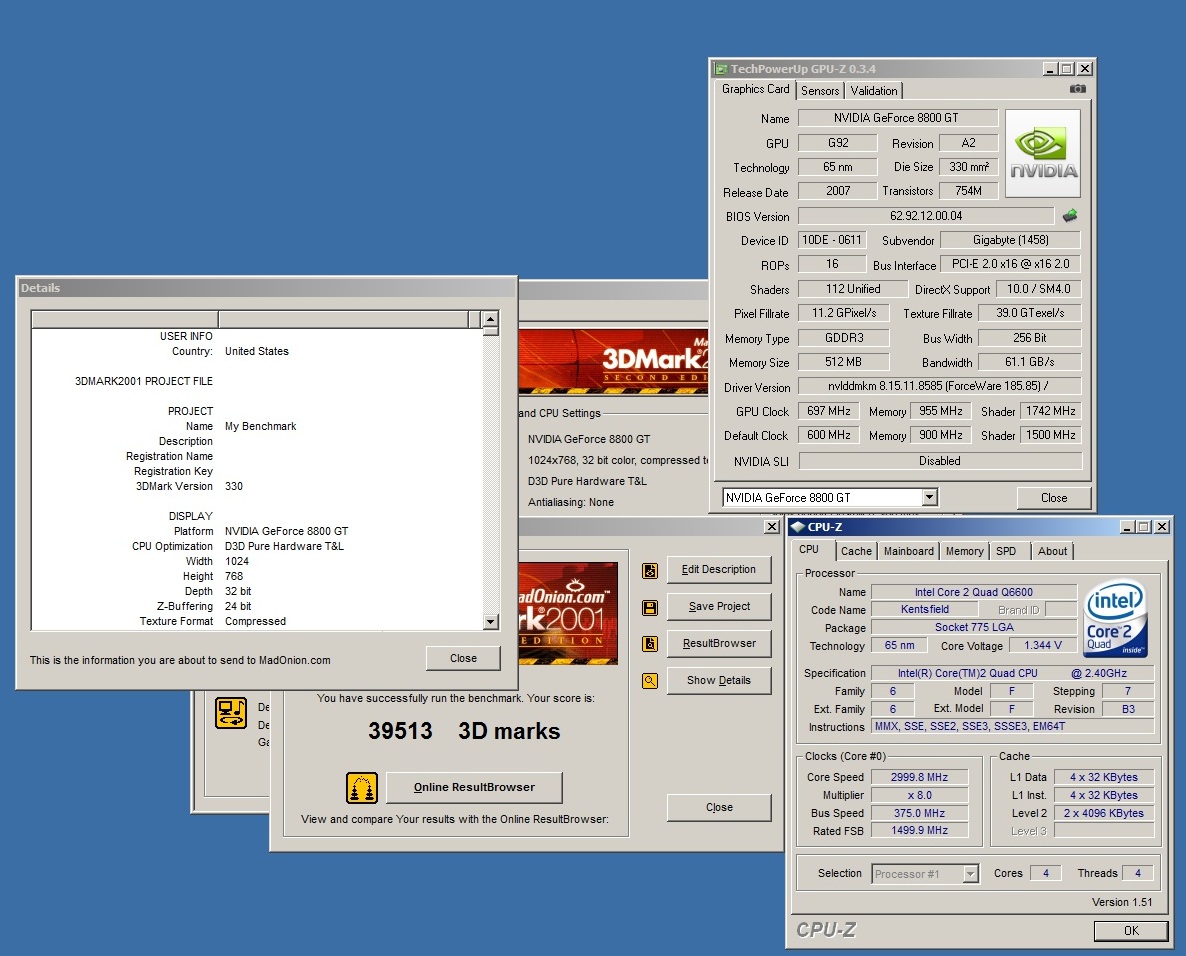Click the Cores count field showing 4
The height and width of the screenshot is (956, 1186).
click(x=1045, y=874)
